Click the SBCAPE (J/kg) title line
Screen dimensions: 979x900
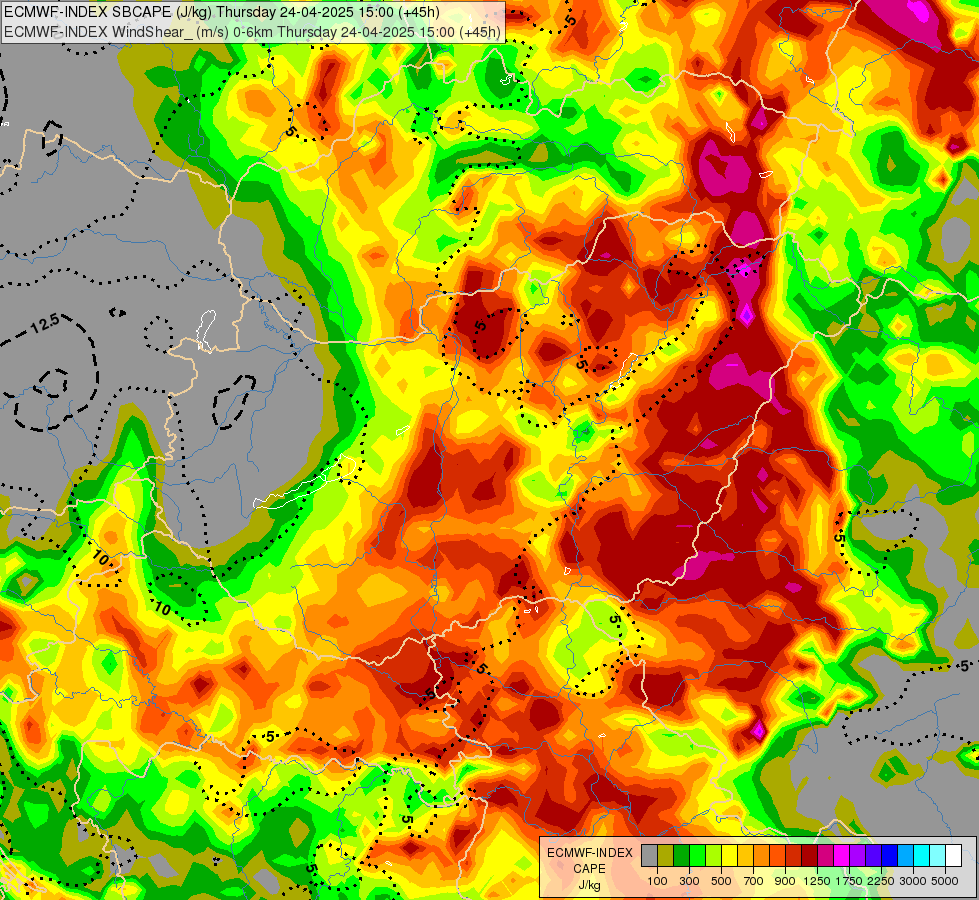pos(222,12)
